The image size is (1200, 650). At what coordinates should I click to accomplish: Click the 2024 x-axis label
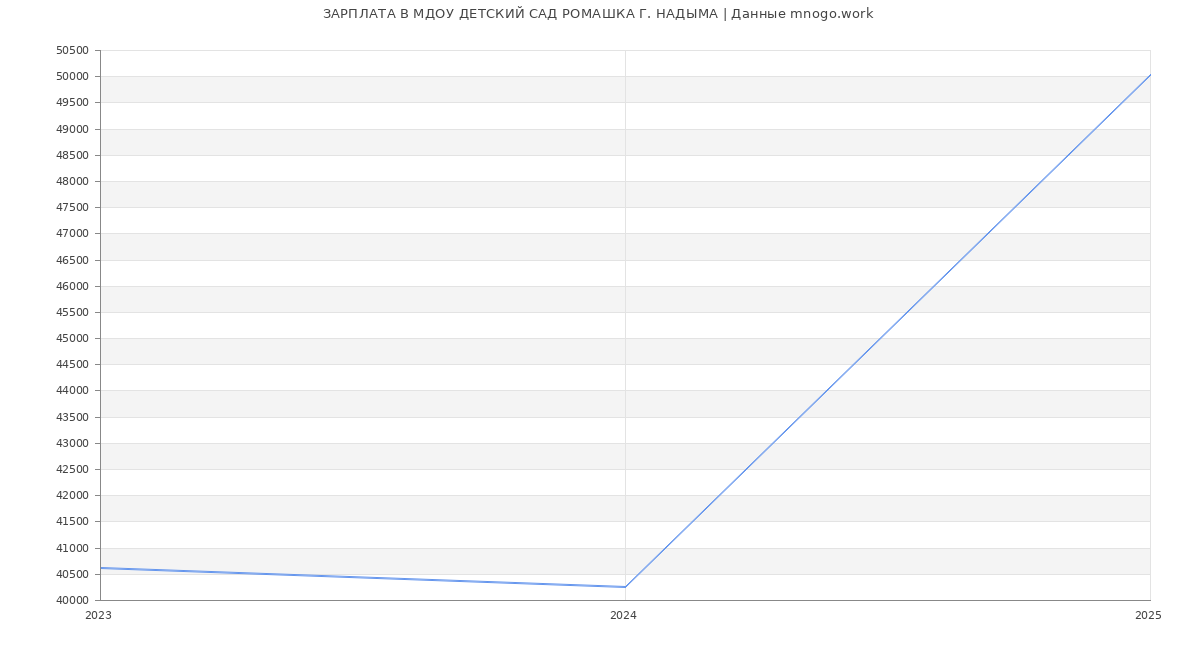(x=623, y=616)
